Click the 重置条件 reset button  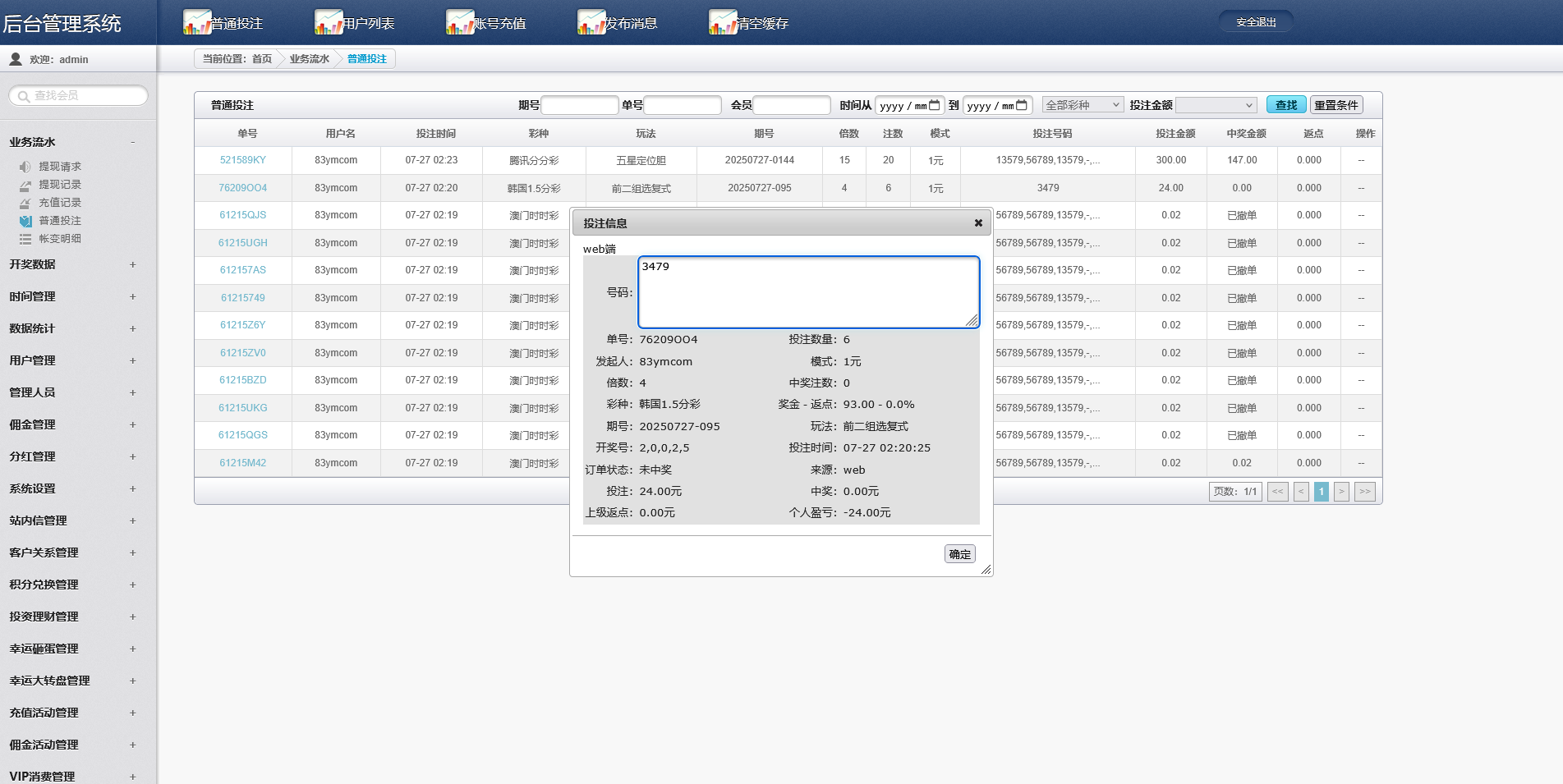(1336, 105)
